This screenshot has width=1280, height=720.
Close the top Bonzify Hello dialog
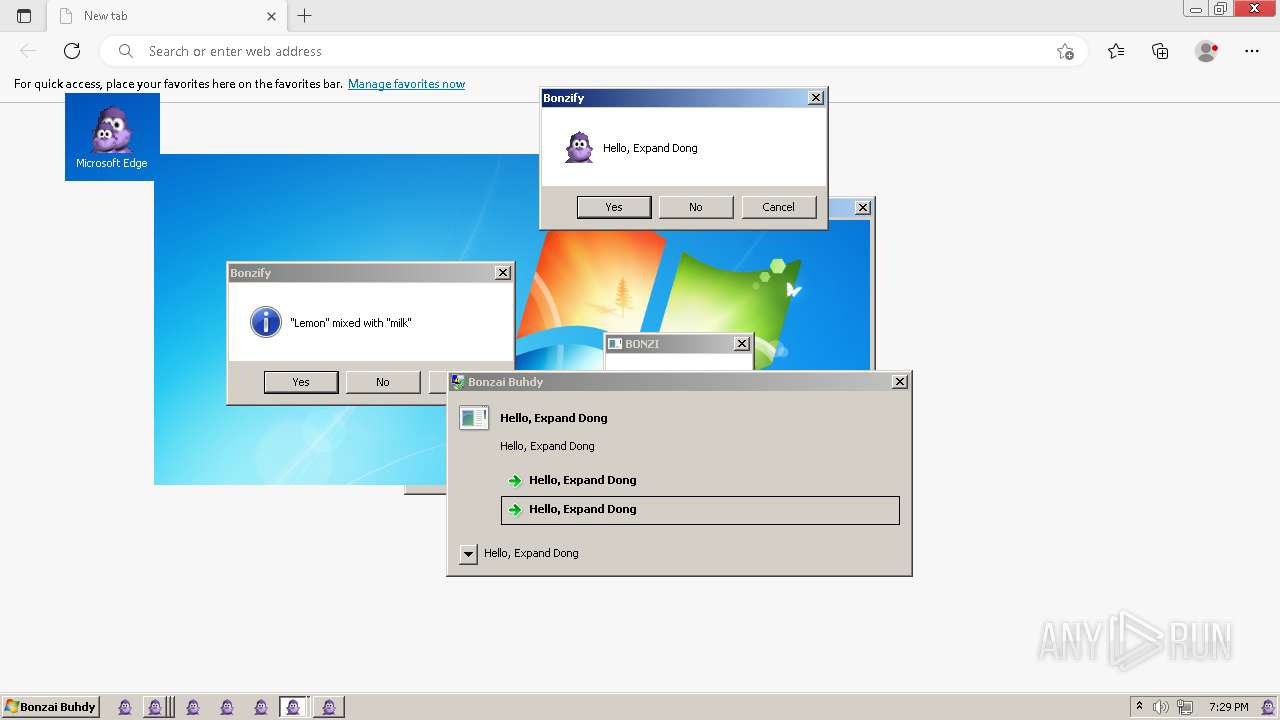[x=816, y=97]
